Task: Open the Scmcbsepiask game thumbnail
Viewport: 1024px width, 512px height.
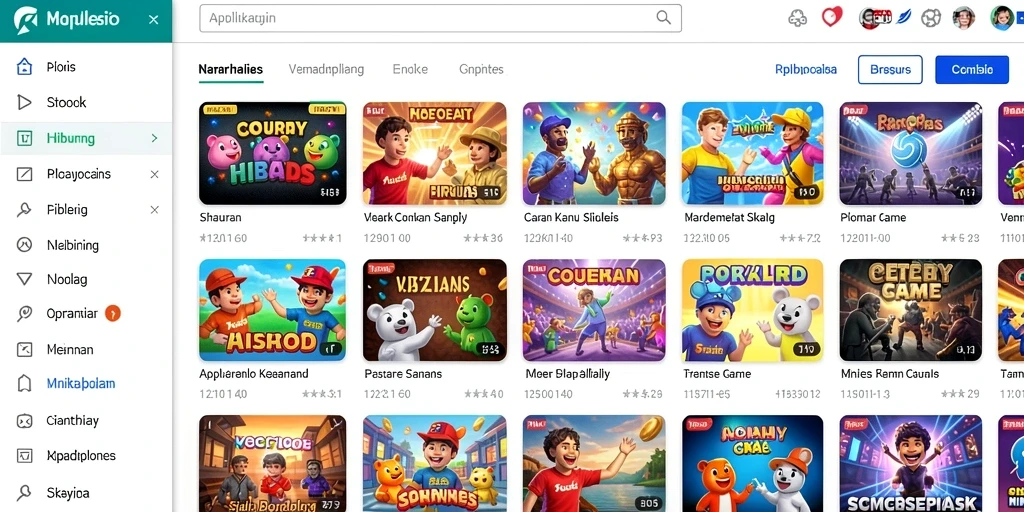Action: [x=910, y=464]
